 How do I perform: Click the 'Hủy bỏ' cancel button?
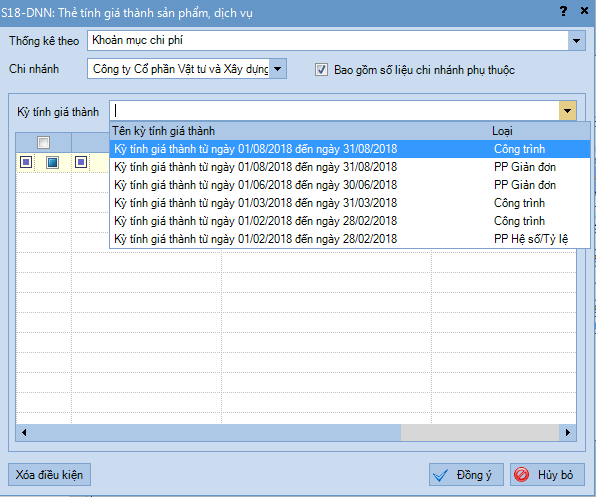click(547, 475)
